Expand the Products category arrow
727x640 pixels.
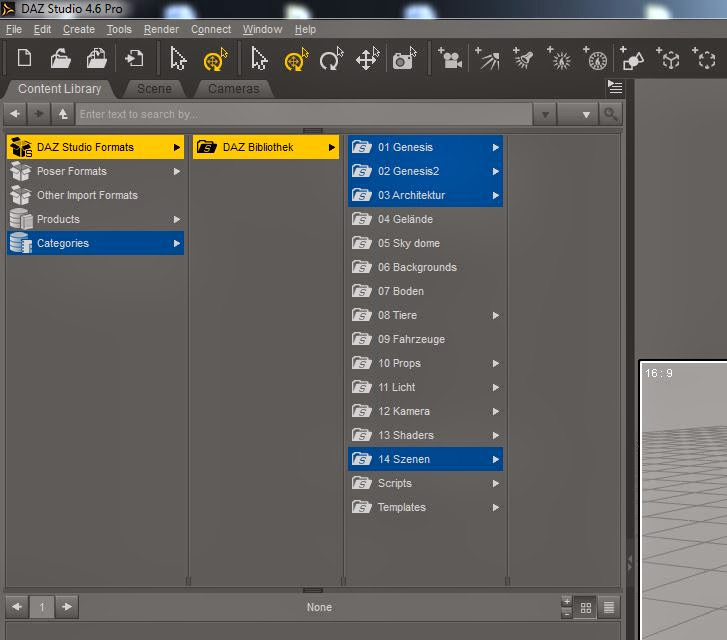(177, 219)
